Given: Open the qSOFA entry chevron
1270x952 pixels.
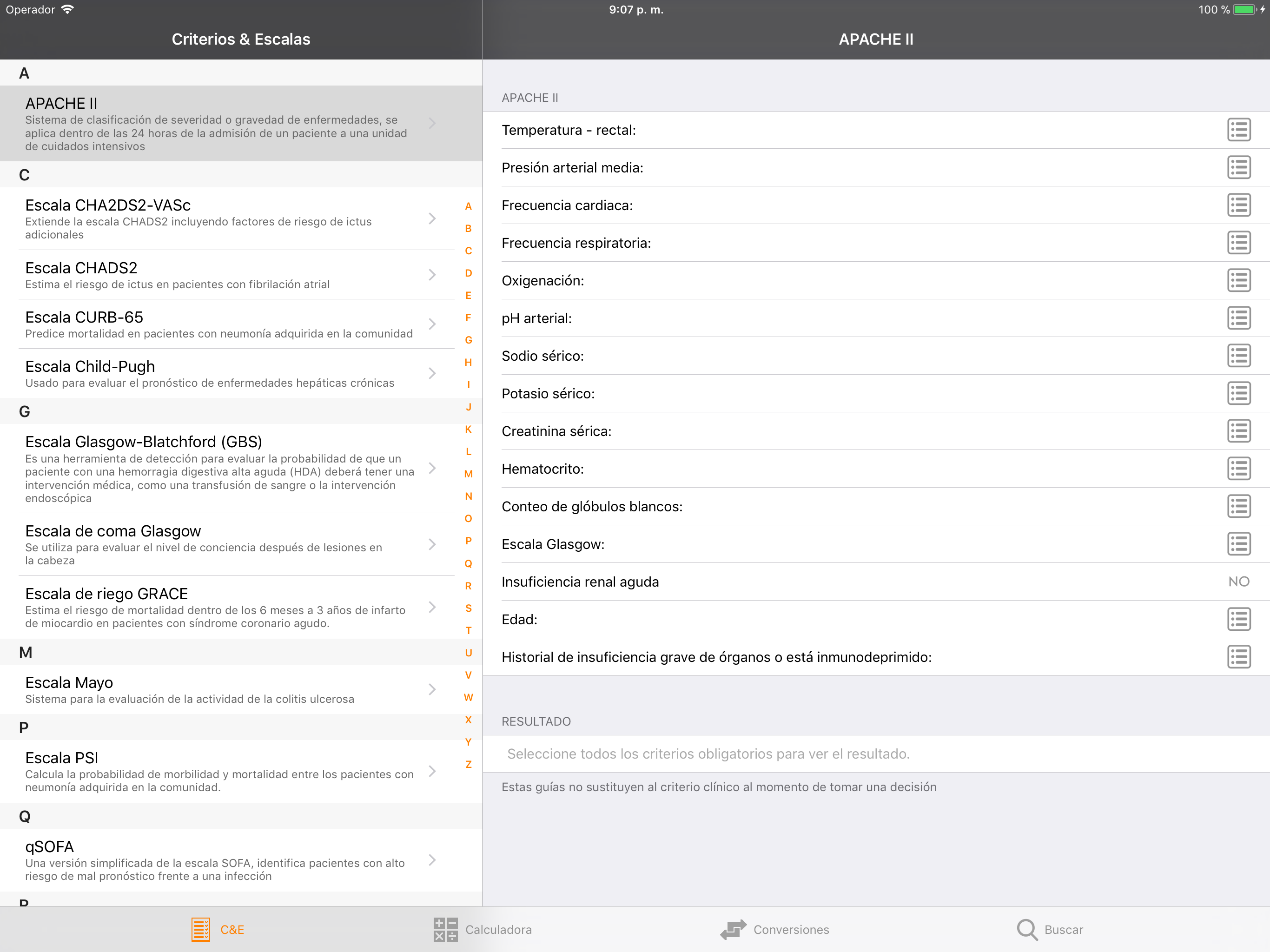Looking at the screenshot, I should tap(432, 860).
